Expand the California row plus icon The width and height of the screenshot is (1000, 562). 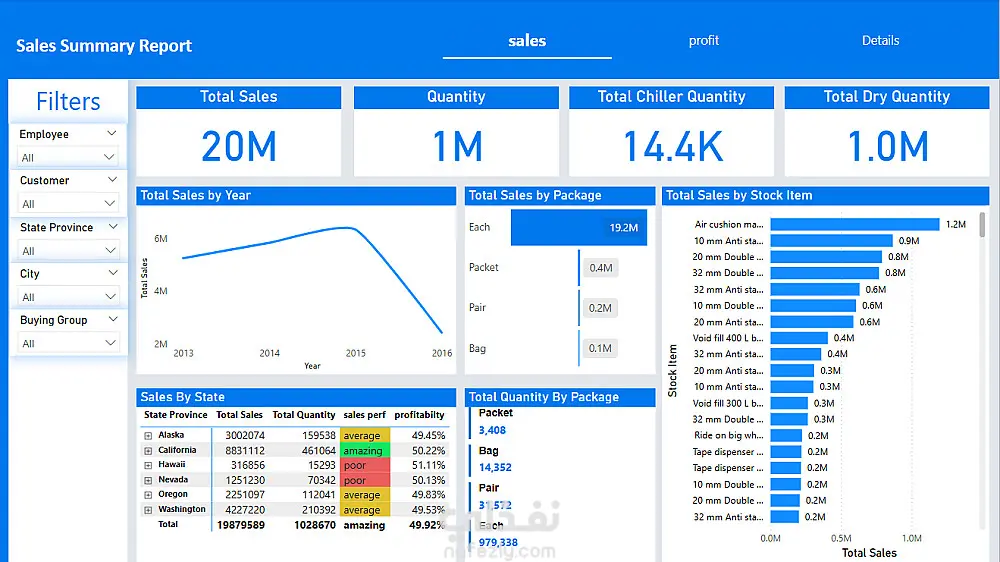[x=148, y=450]
